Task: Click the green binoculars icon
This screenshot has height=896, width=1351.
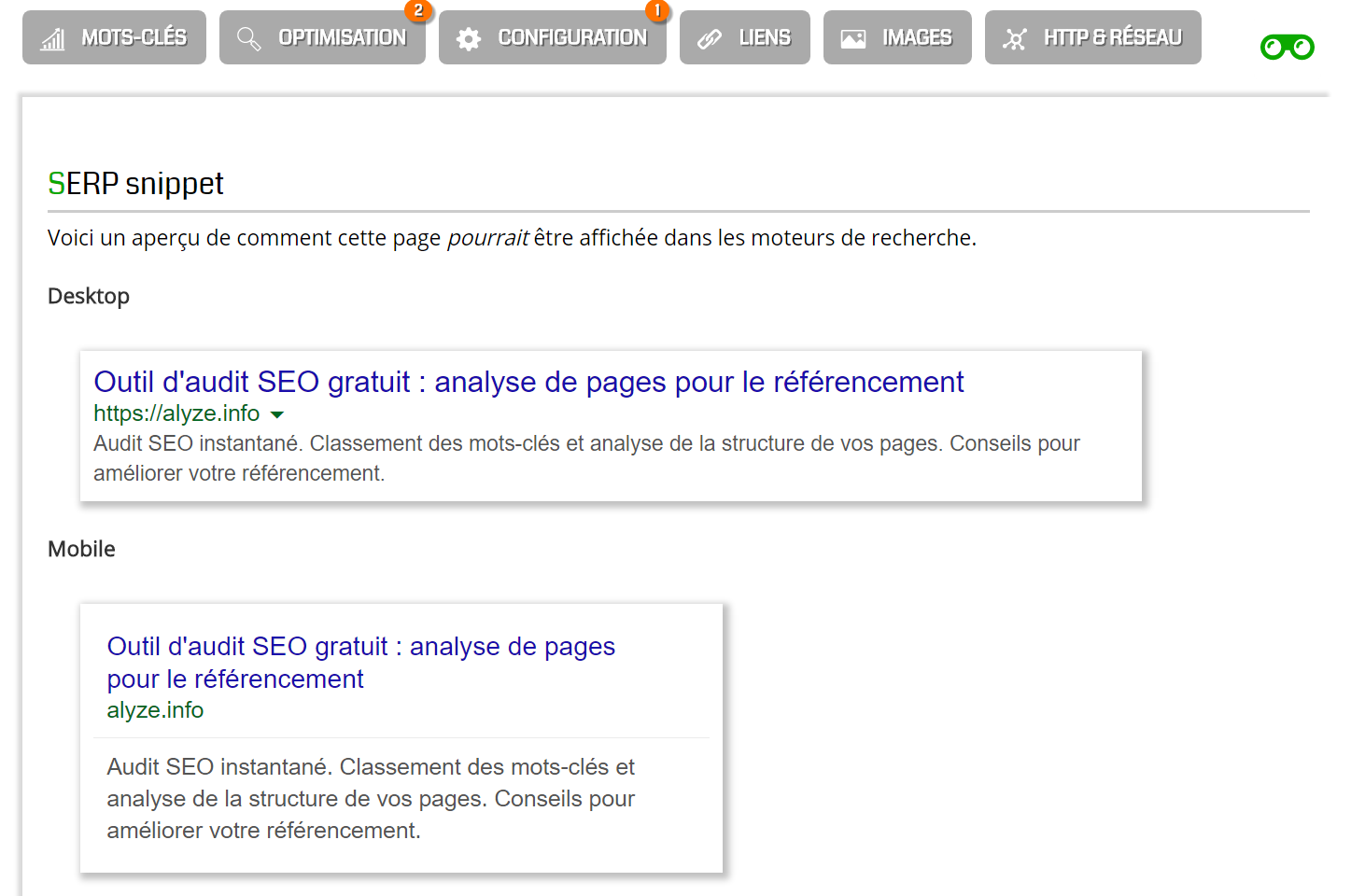Action: click(1288, 46)
